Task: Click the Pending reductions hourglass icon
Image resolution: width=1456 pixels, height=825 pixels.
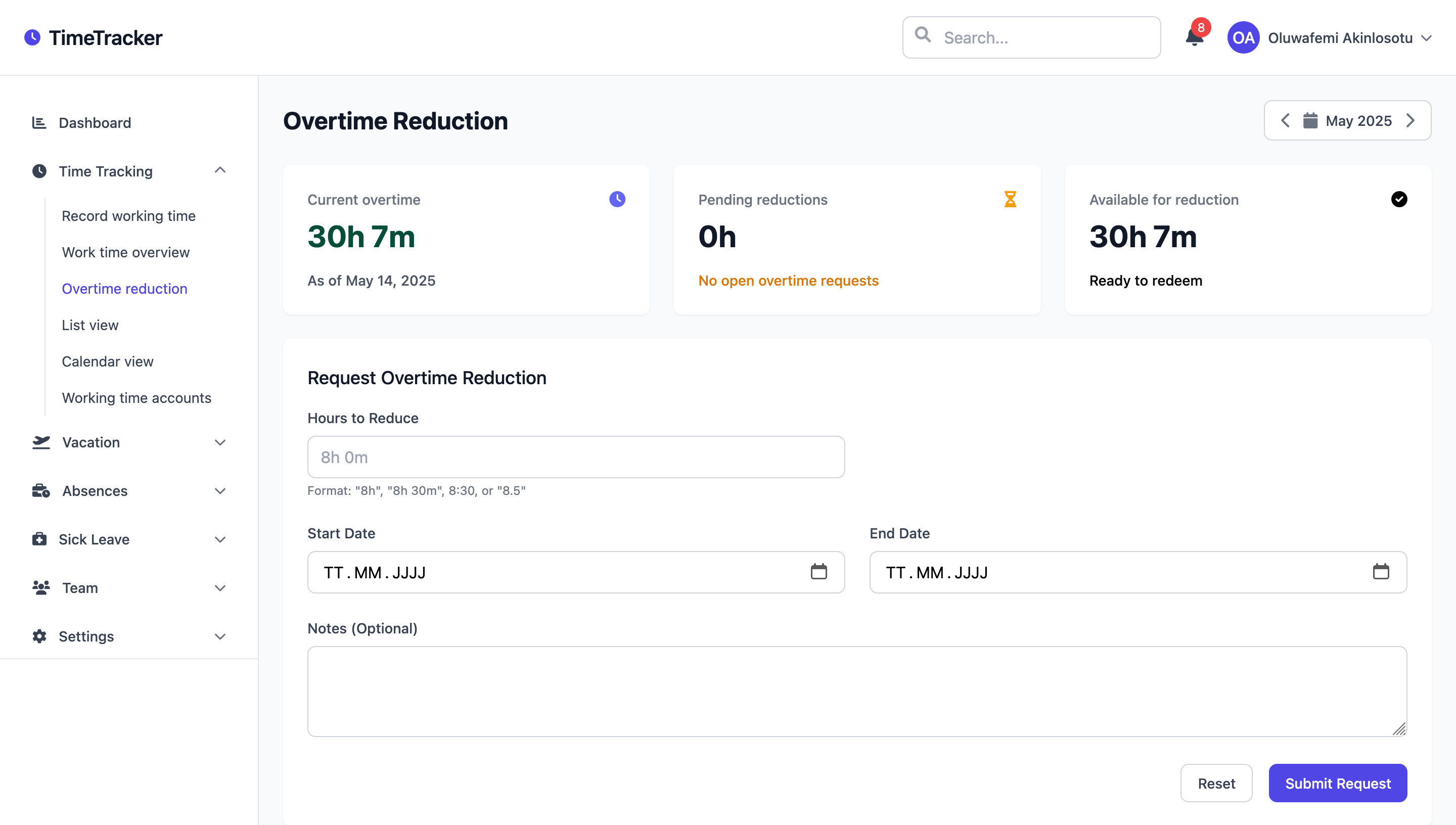Action: (1010, 199)
